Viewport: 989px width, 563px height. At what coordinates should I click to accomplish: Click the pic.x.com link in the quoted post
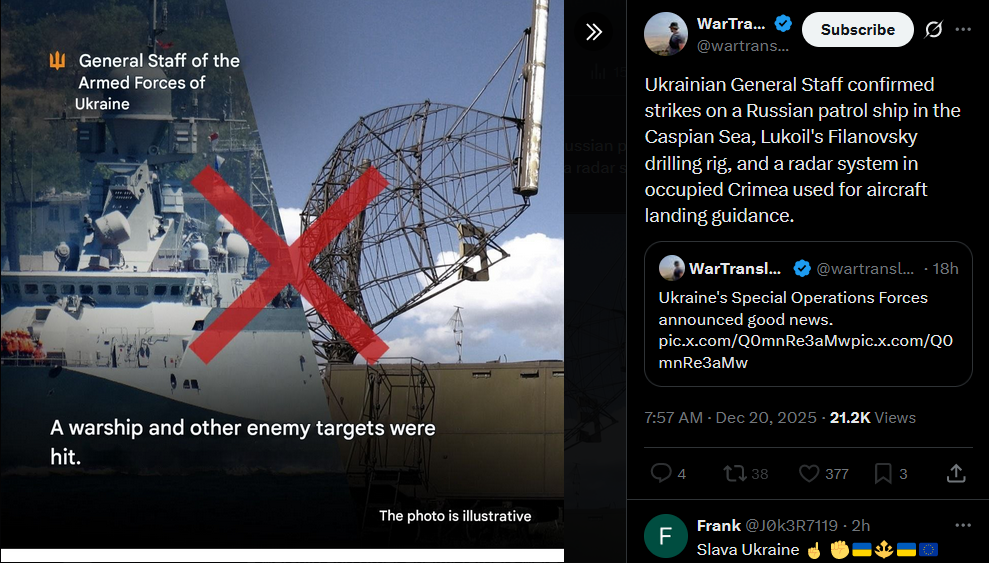(805, 352)
